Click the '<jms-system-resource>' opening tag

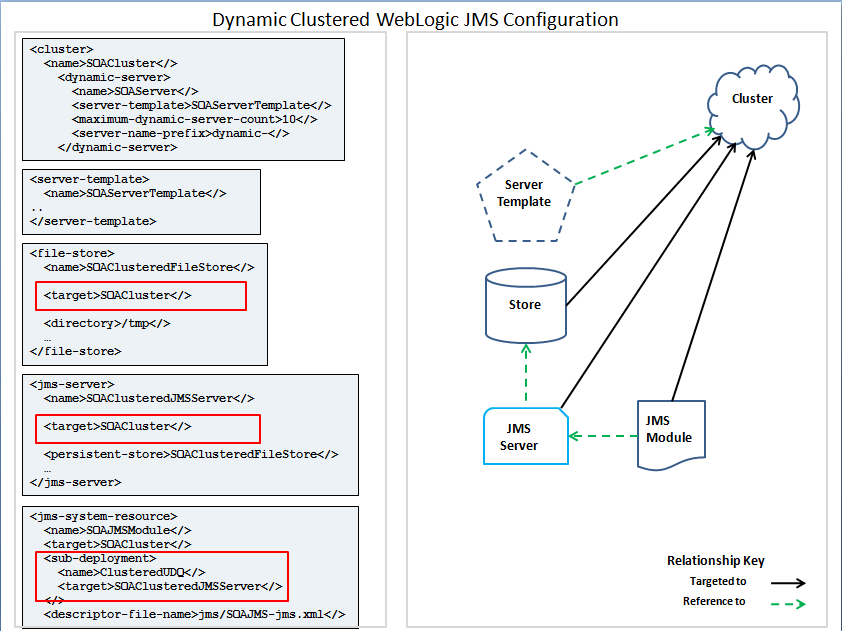(103, 517)
